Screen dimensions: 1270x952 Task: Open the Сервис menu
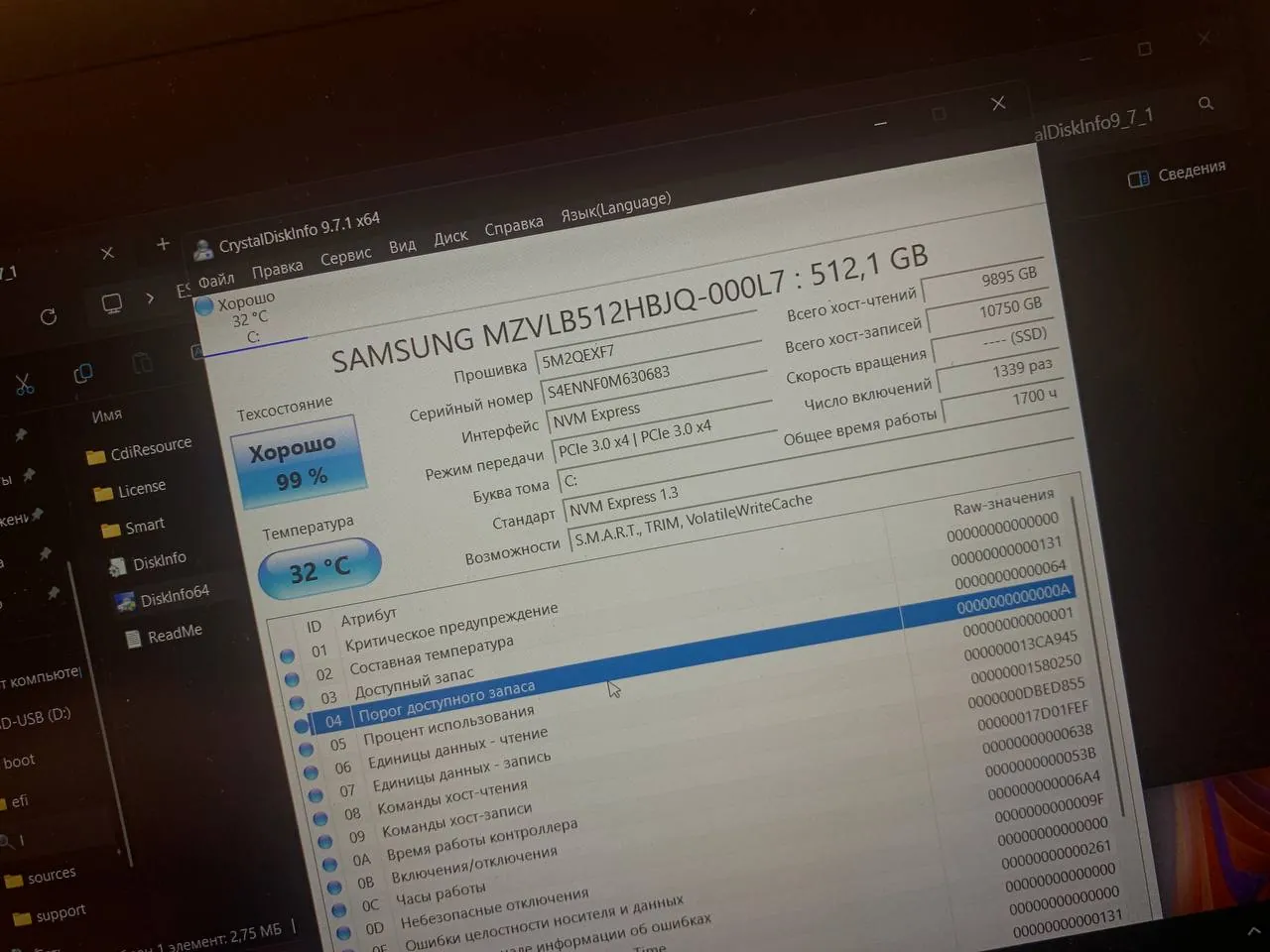coord(345,257)
